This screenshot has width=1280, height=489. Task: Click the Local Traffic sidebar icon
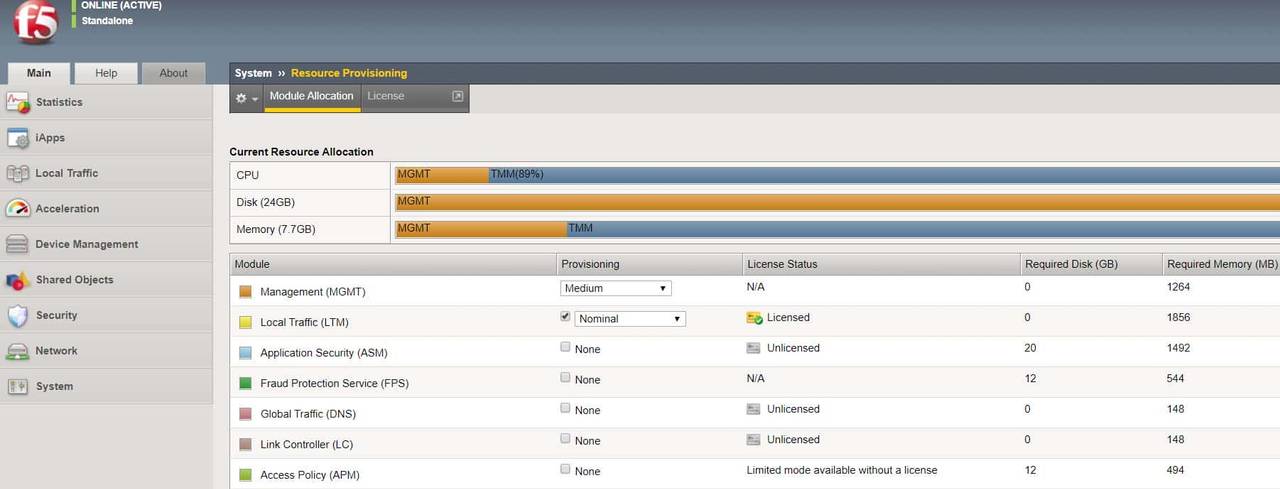18,173
